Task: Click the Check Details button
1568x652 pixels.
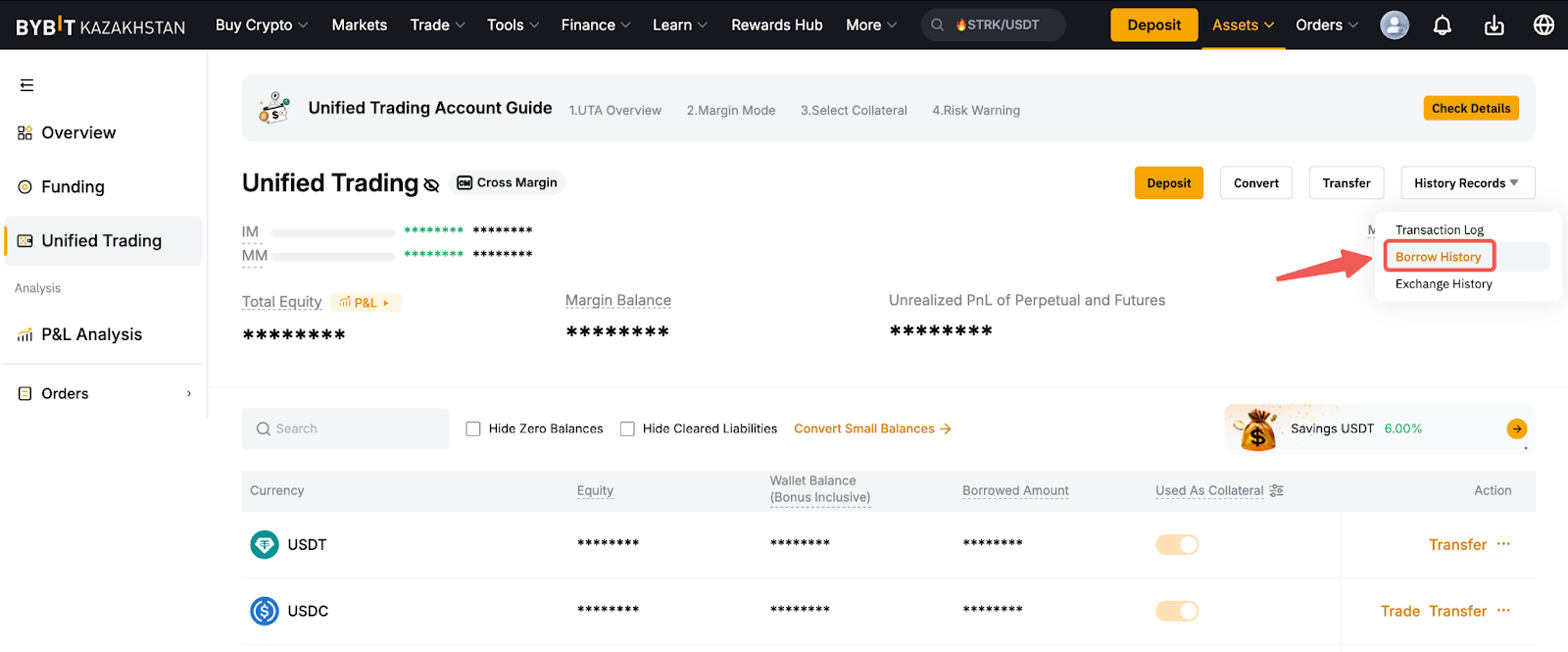Action: [1470, 108]
